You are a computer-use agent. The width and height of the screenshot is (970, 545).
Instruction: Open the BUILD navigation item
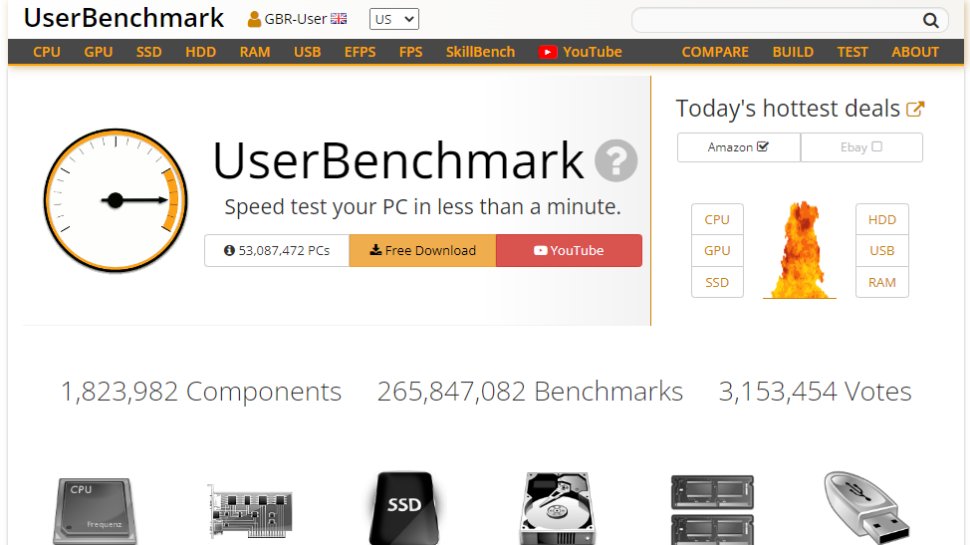pyautogui.click(x=792, y=52)
